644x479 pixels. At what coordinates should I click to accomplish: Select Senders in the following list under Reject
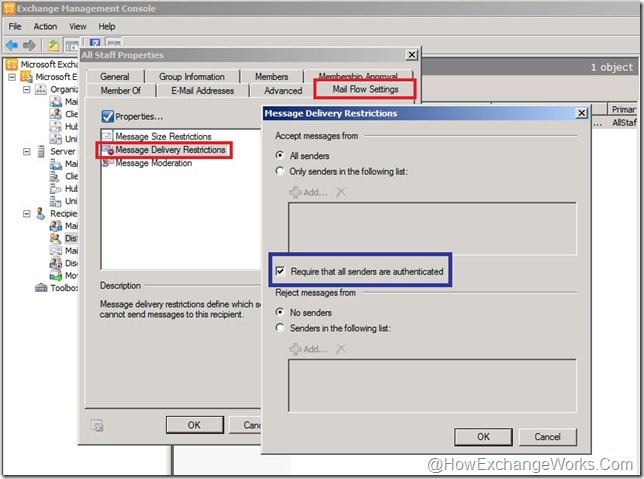tap(280, 328)
